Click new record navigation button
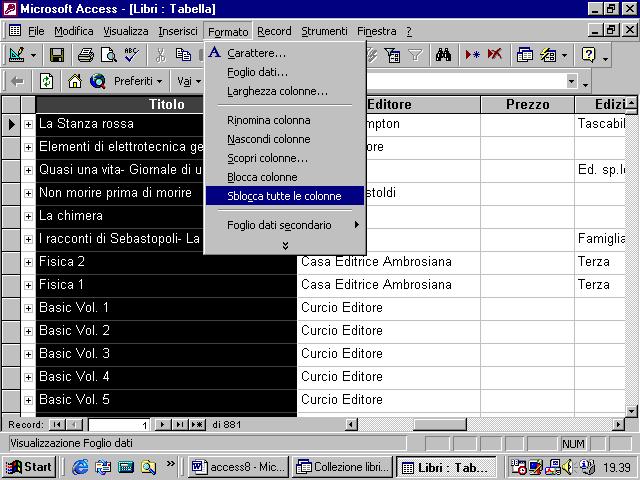The image size is (640, 480). click(197, 424)
